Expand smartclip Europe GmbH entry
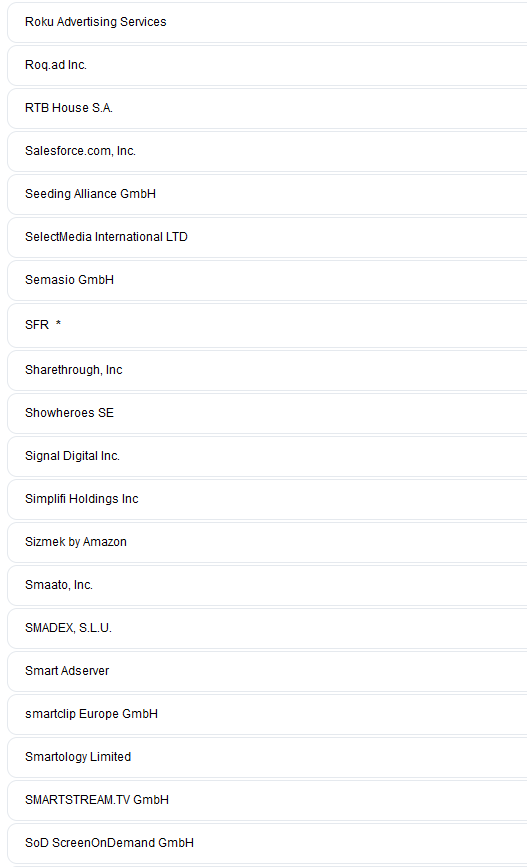Image resolution: width=527 pixels, height=867 pixels. coord(267,715)
